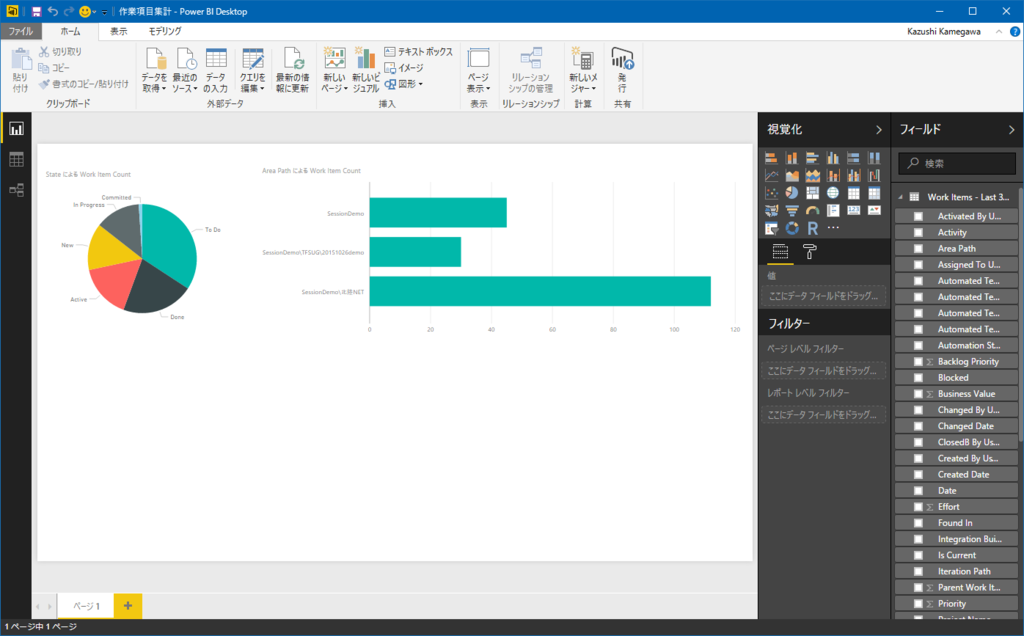
Task: Click the 切り取り button
Action: pyautogui.click(x=60, y=52)
